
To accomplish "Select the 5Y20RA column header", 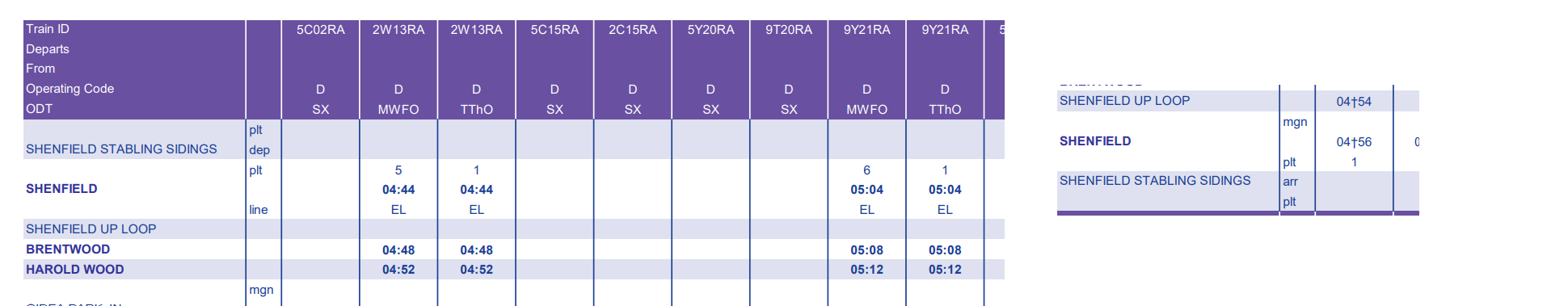I will [710, 30].
